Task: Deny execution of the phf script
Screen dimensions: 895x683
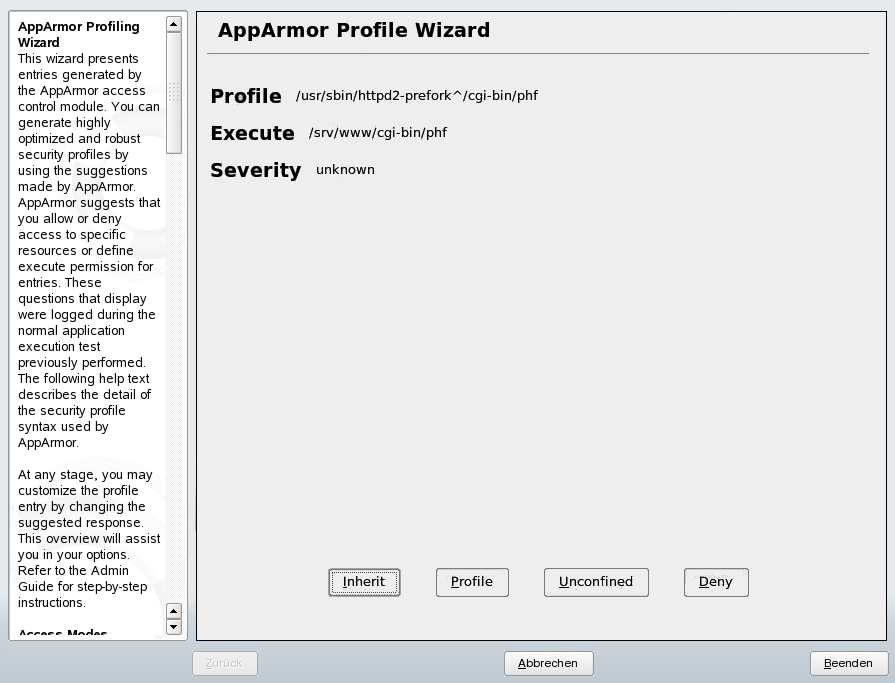Action: click(x=716, y=582)
